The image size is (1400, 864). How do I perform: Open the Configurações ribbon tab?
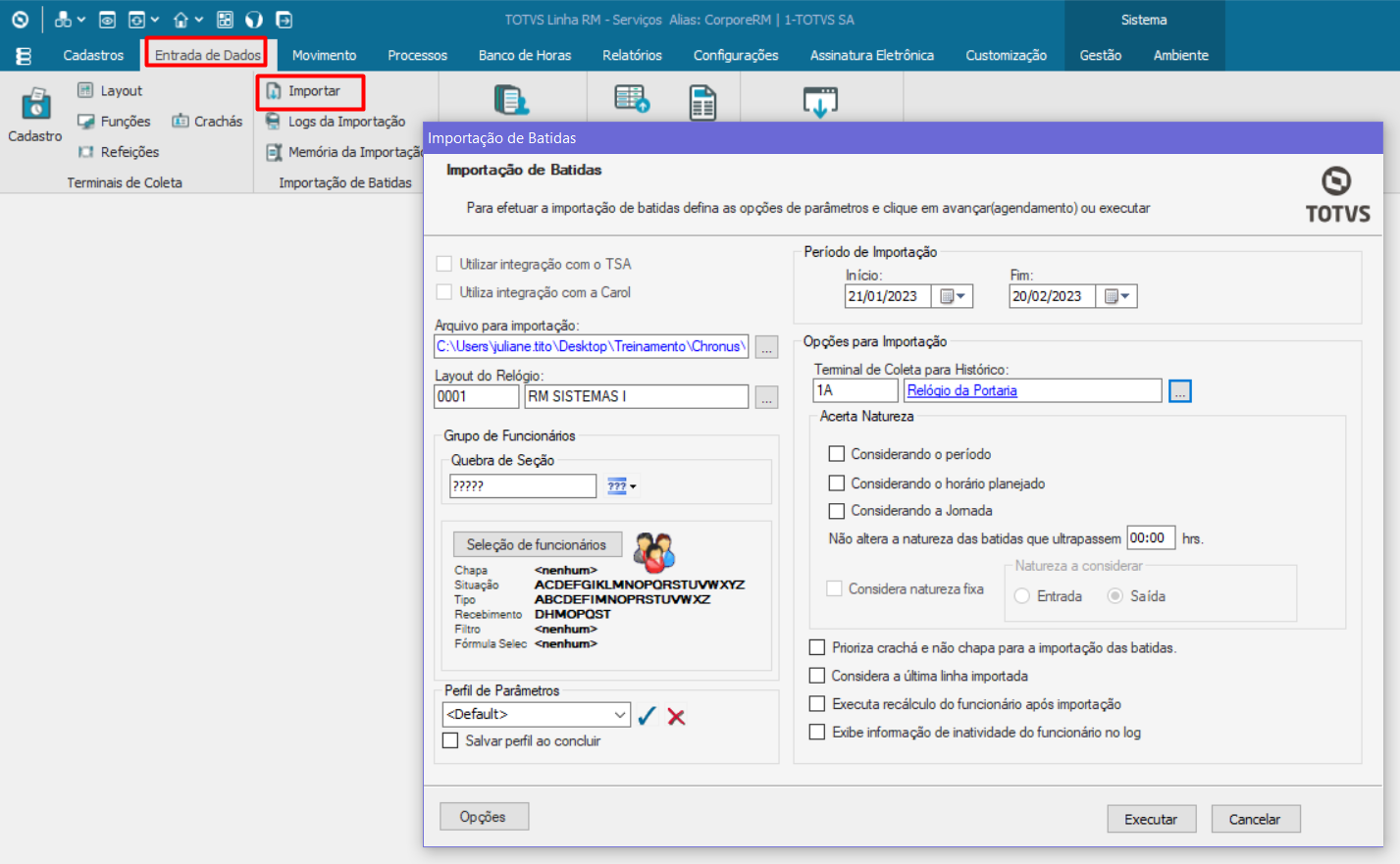pos(736,56)
